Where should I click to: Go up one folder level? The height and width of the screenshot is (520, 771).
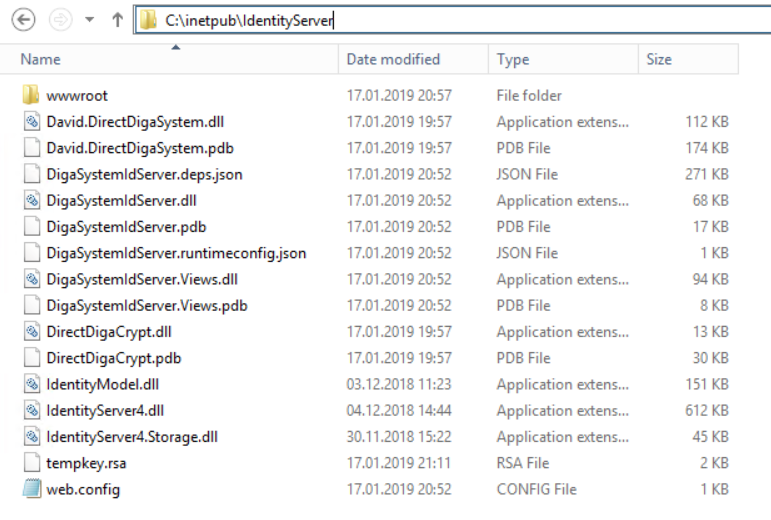[117, 20]
